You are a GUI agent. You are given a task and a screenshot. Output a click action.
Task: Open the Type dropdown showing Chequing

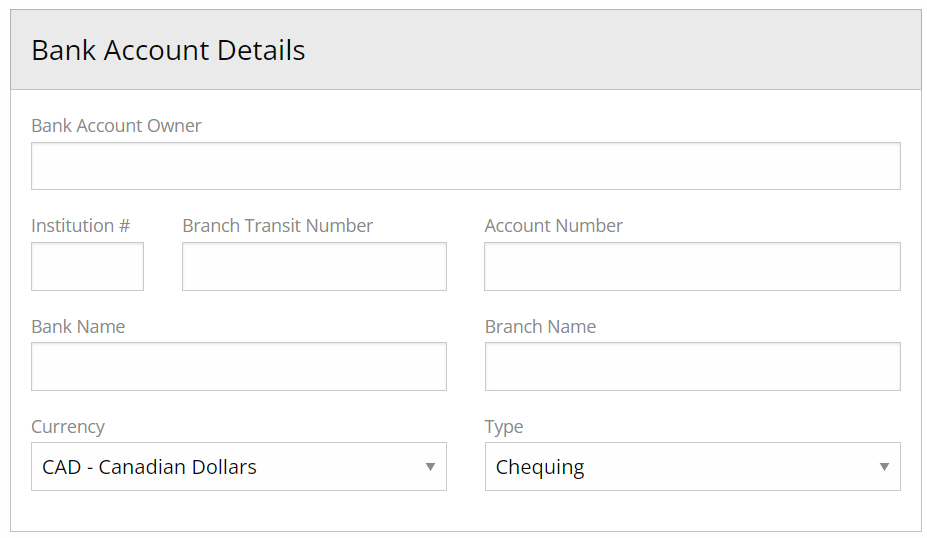pyautogui.click(x=693, y=466)
